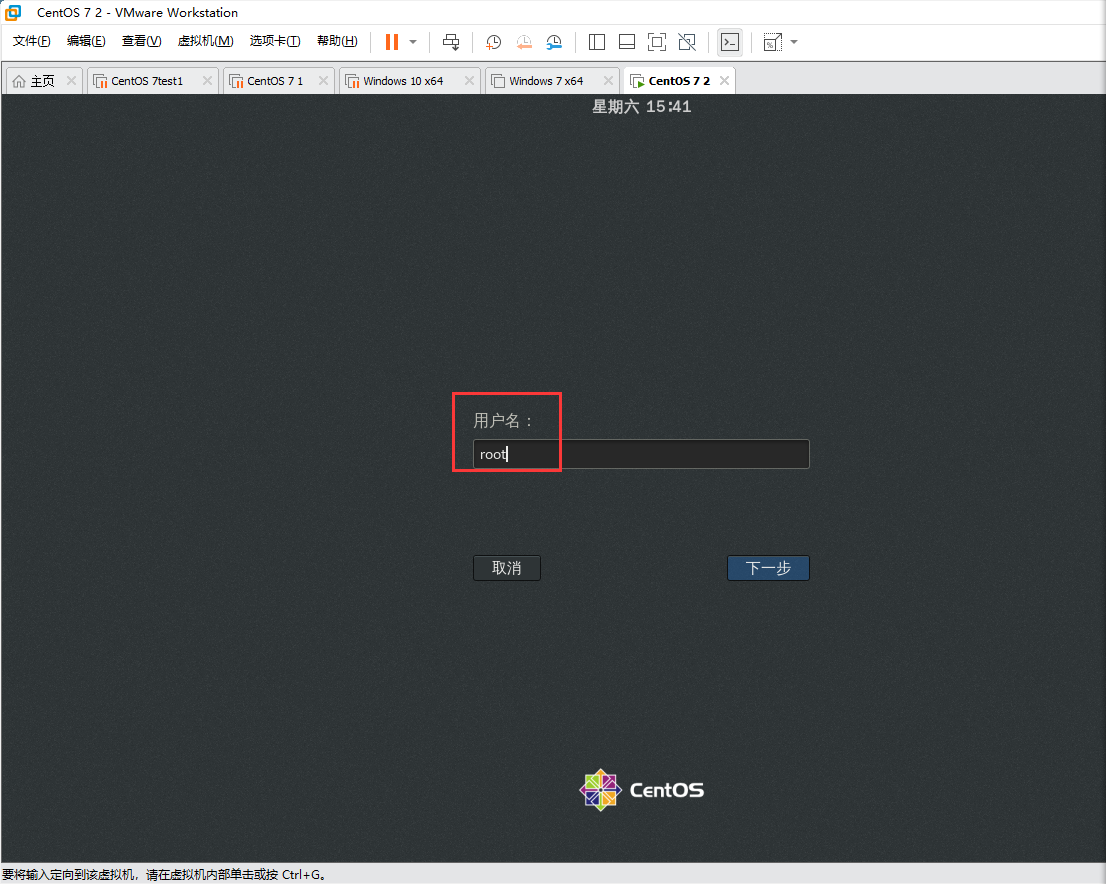1106x884 pixels.
Task: Click the 星期六 15:41 clock in guest
Action: pyautogui.click(x=641, y=107)
